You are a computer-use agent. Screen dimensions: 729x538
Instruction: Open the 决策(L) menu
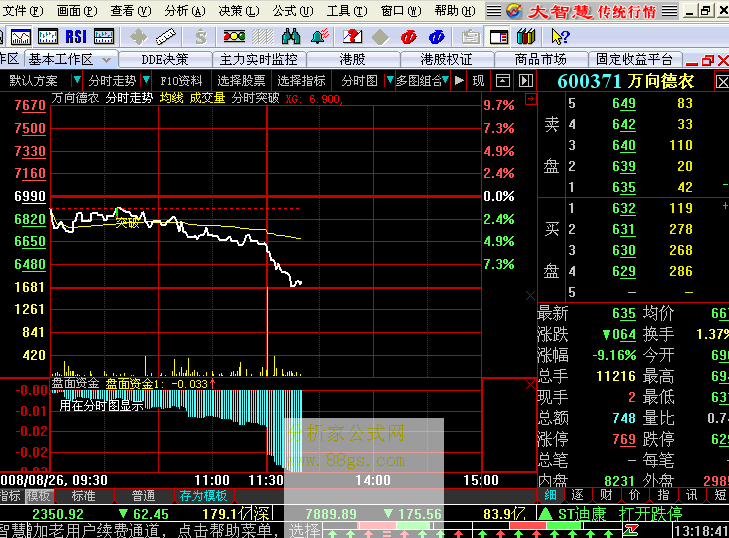point(239,11)
